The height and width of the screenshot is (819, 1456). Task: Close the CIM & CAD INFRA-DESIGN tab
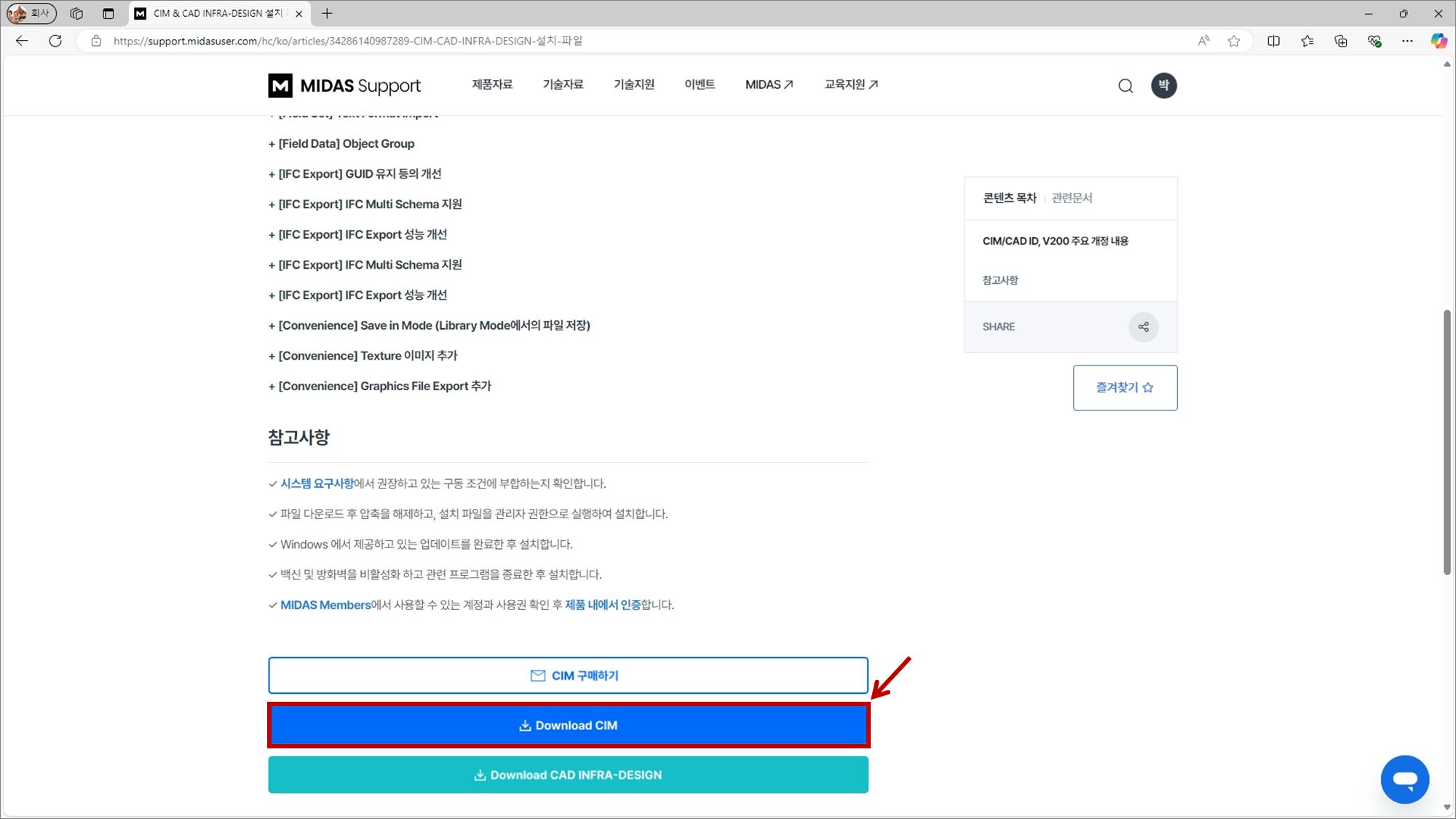(298, 13)
